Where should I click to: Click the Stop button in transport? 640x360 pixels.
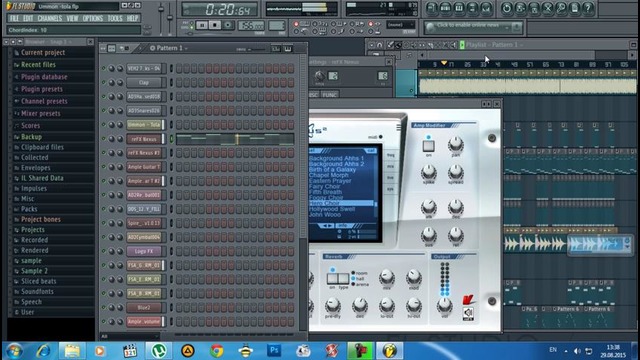pyautogui.click(x=215, y=25)
